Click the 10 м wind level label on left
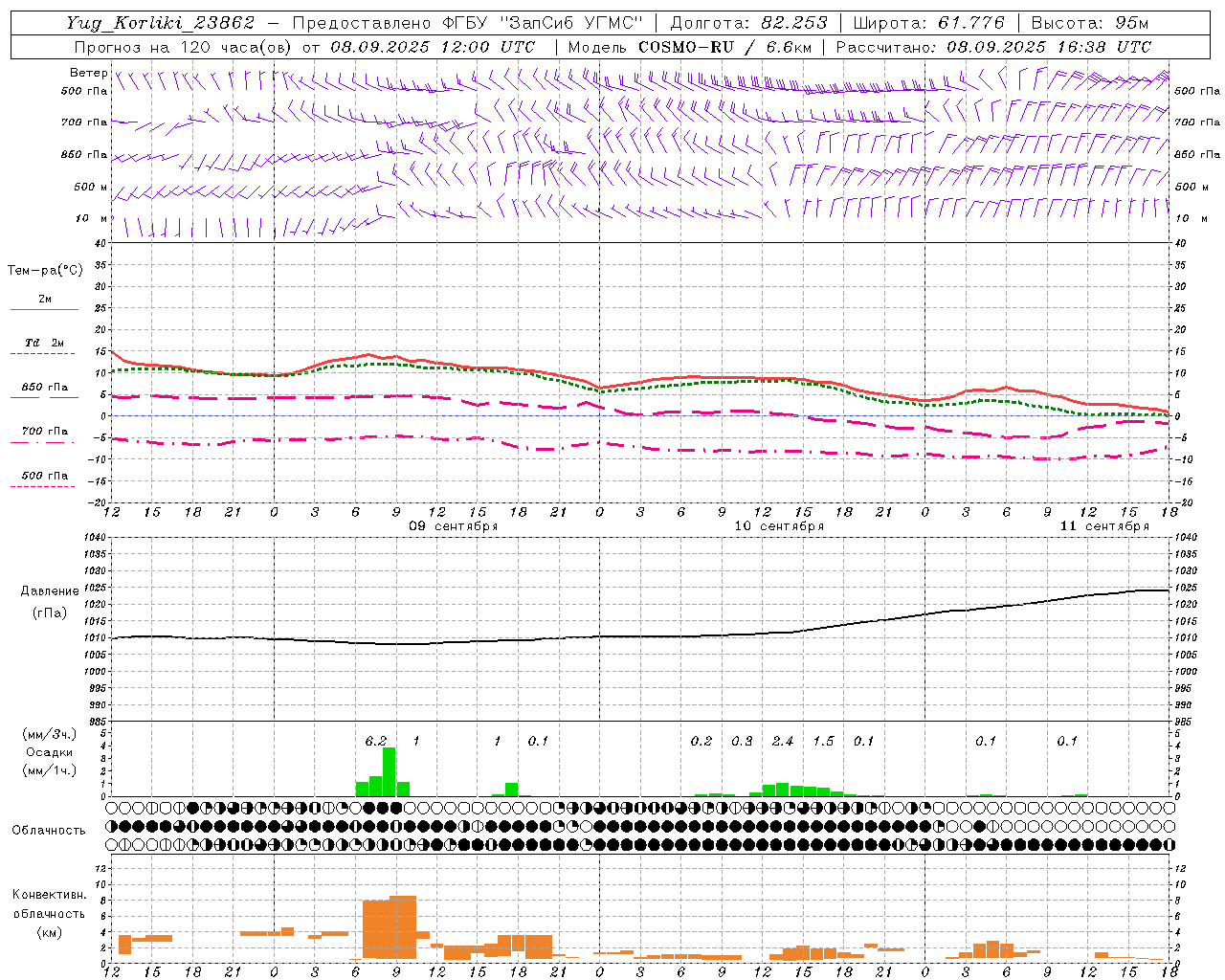The height and width of the screenshot is (980, 1225). (91, 219)
